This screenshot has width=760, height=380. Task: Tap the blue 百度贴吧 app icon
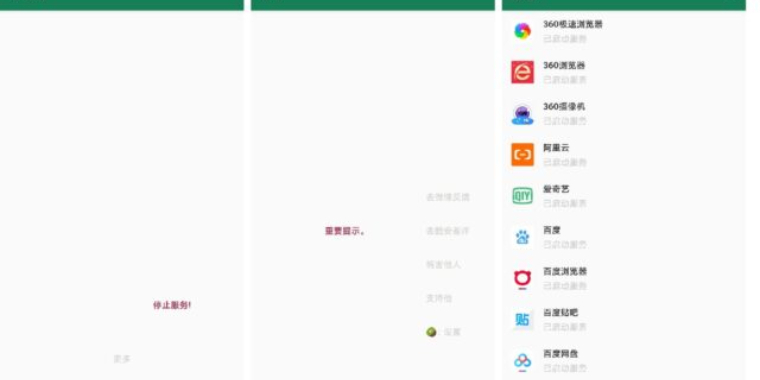[522, 320]
